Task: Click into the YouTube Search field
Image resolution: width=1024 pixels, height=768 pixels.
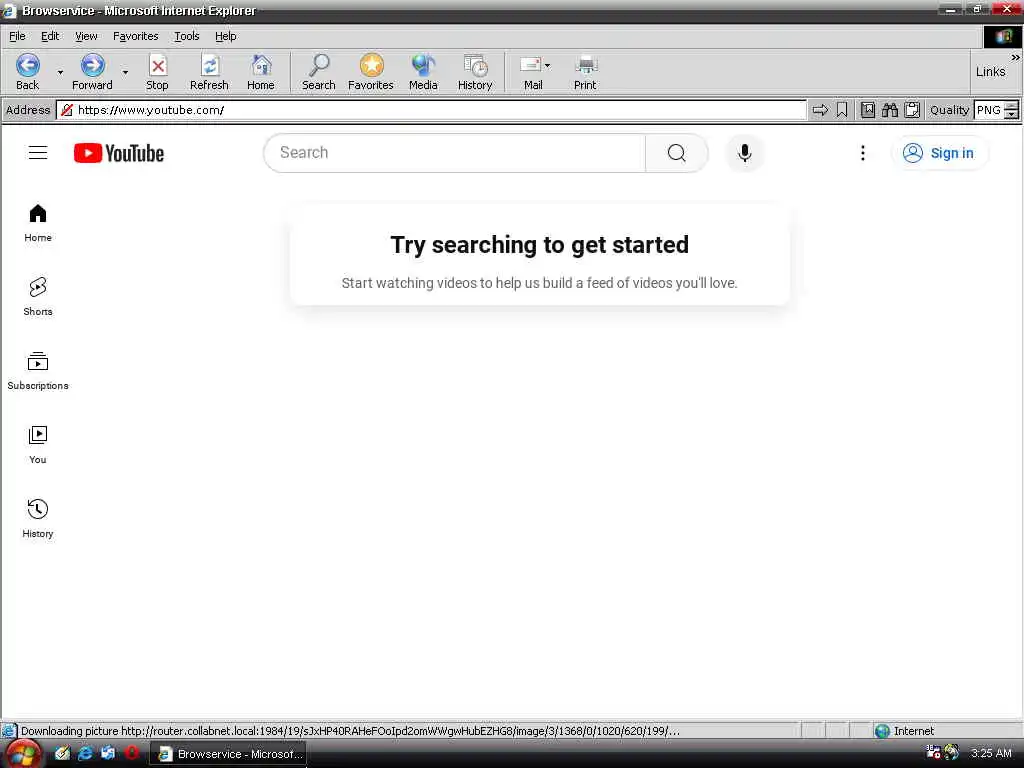Action: pyautogui.click(x=455, y=153)
